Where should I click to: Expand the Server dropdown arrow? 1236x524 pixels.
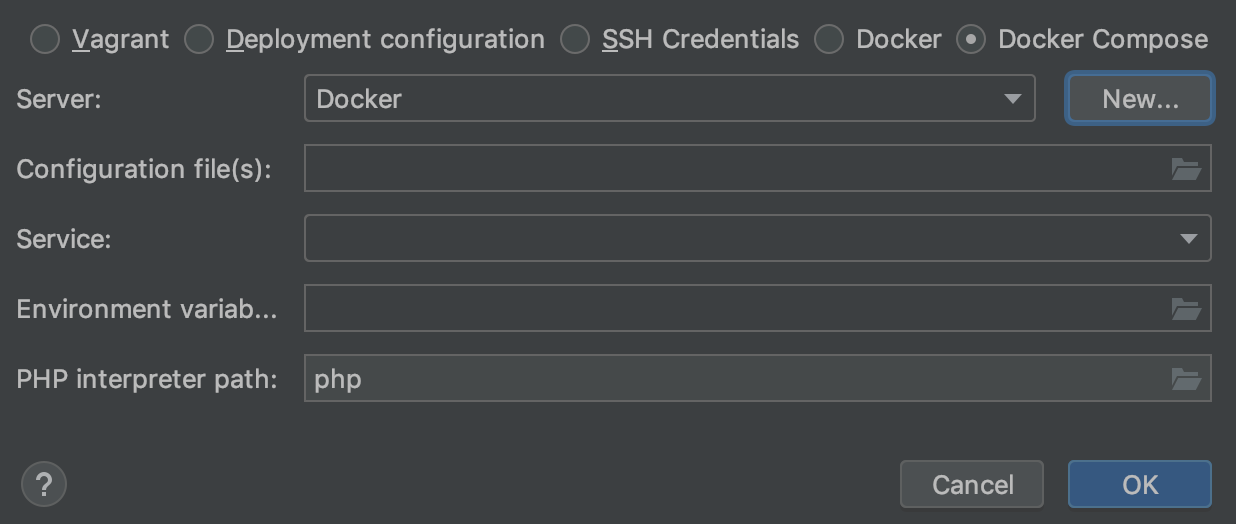pyautogui.click(x=1012, y=99)
